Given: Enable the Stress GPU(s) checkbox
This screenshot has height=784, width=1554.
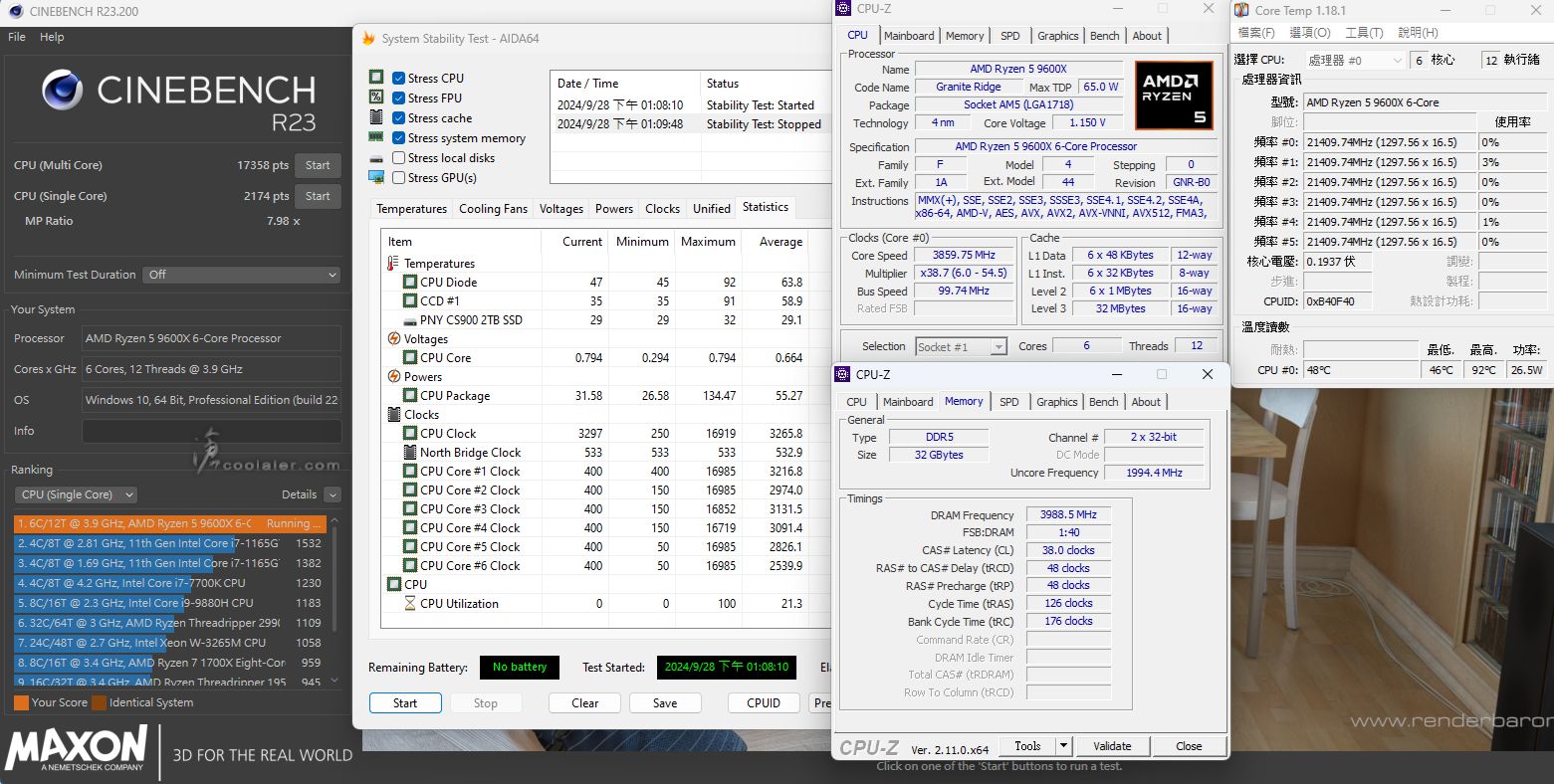Looking at the screenshot, I should (x=398, y=178).
